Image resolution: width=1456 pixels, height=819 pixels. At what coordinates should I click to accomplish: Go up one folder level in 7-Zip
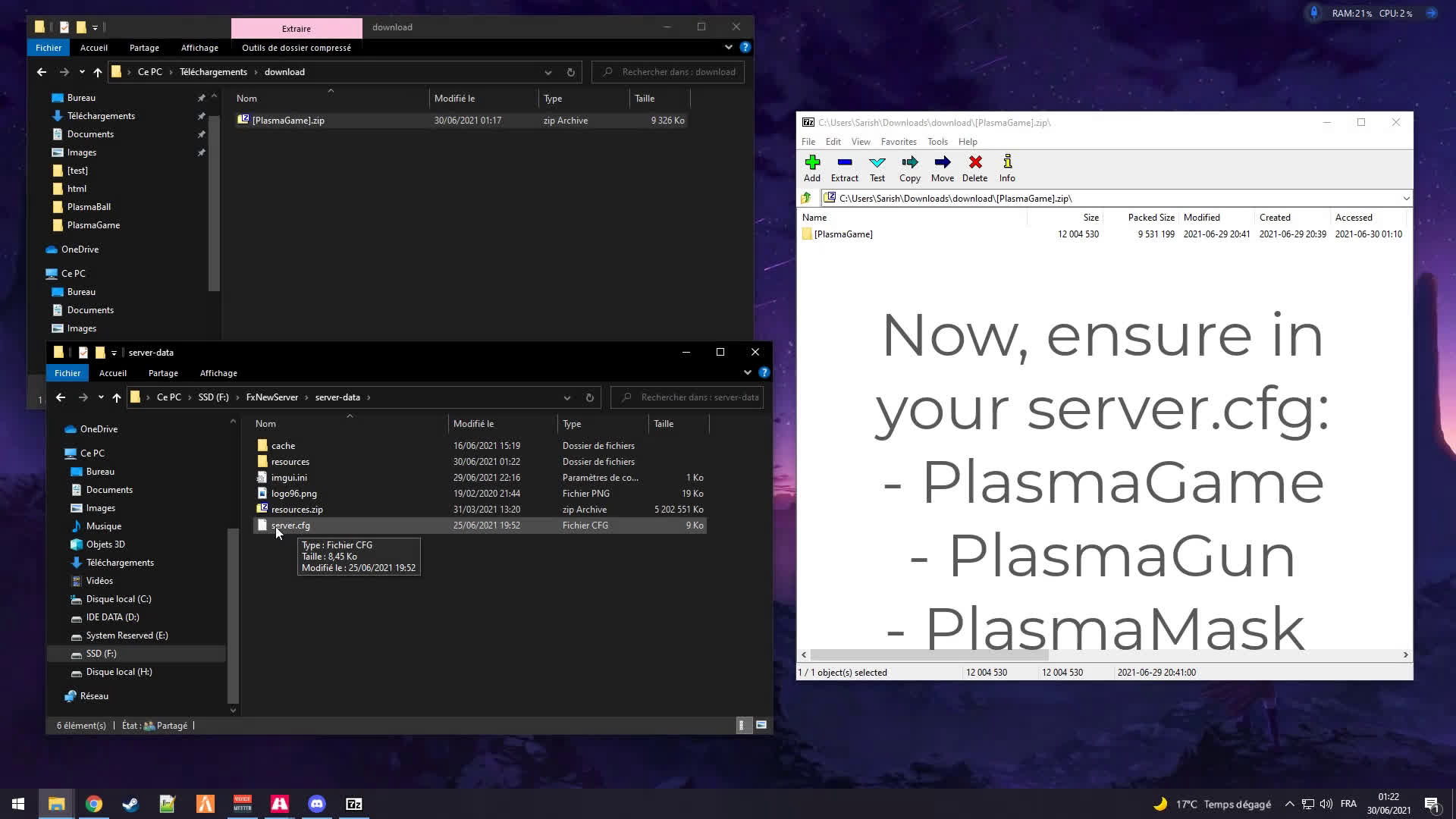click(x=806, y=198)
